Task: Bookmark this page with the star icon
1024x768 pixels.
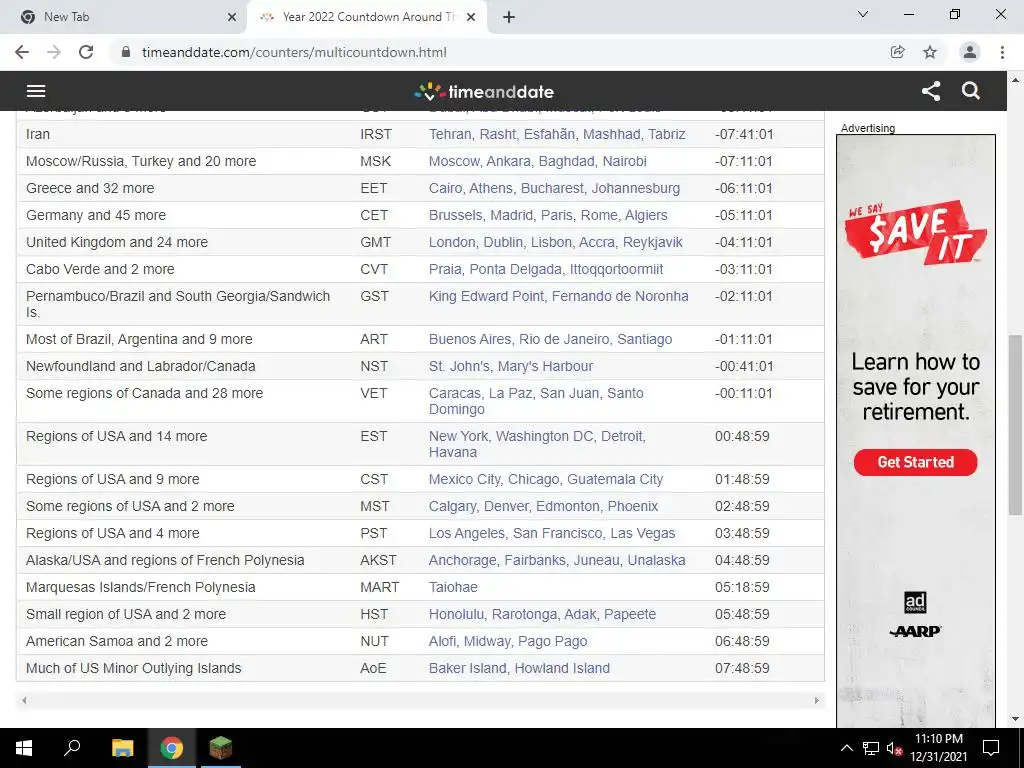Action: (930, 52)
